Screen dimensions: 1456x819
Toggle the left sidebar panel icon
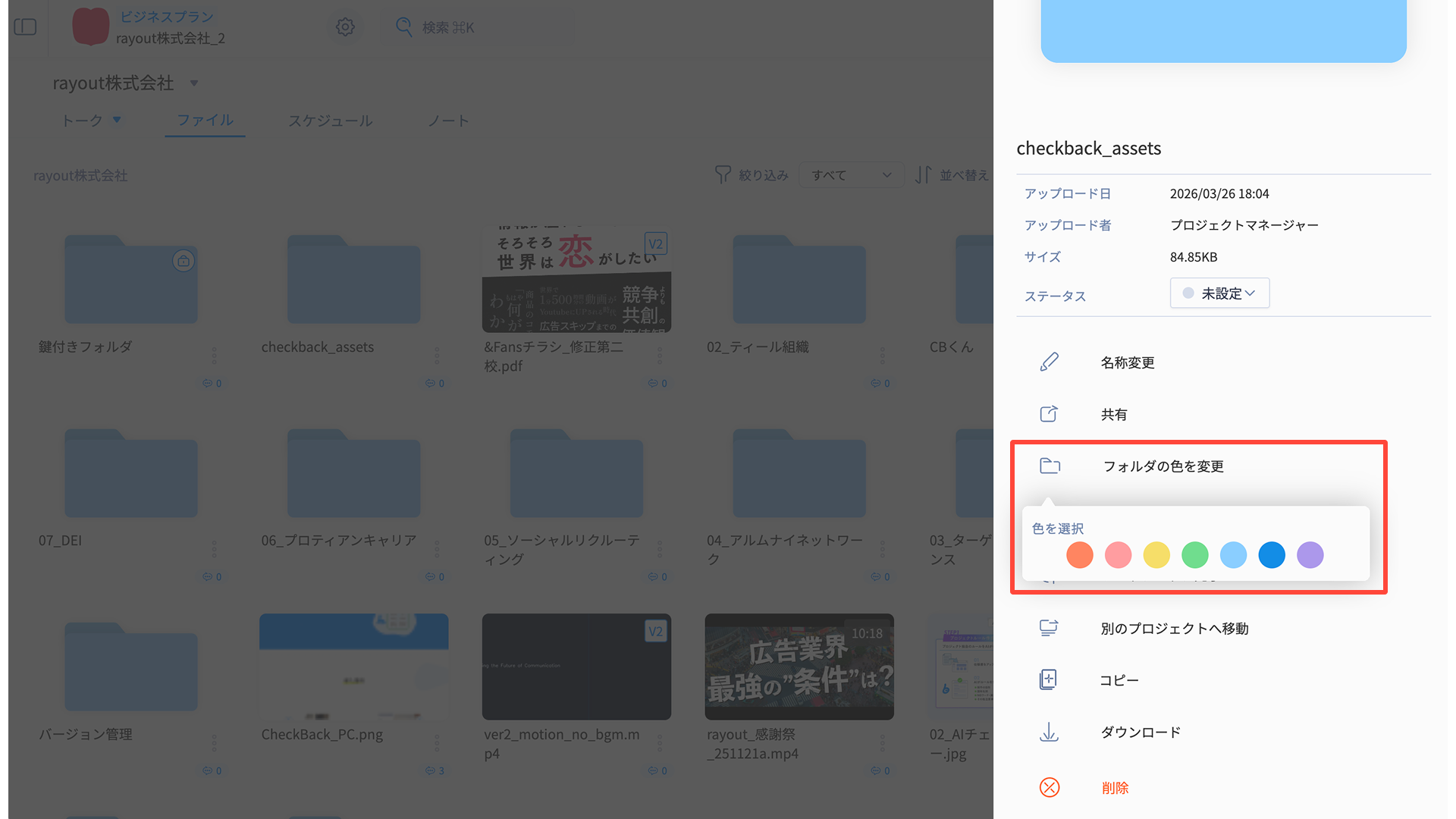[25, 27]
